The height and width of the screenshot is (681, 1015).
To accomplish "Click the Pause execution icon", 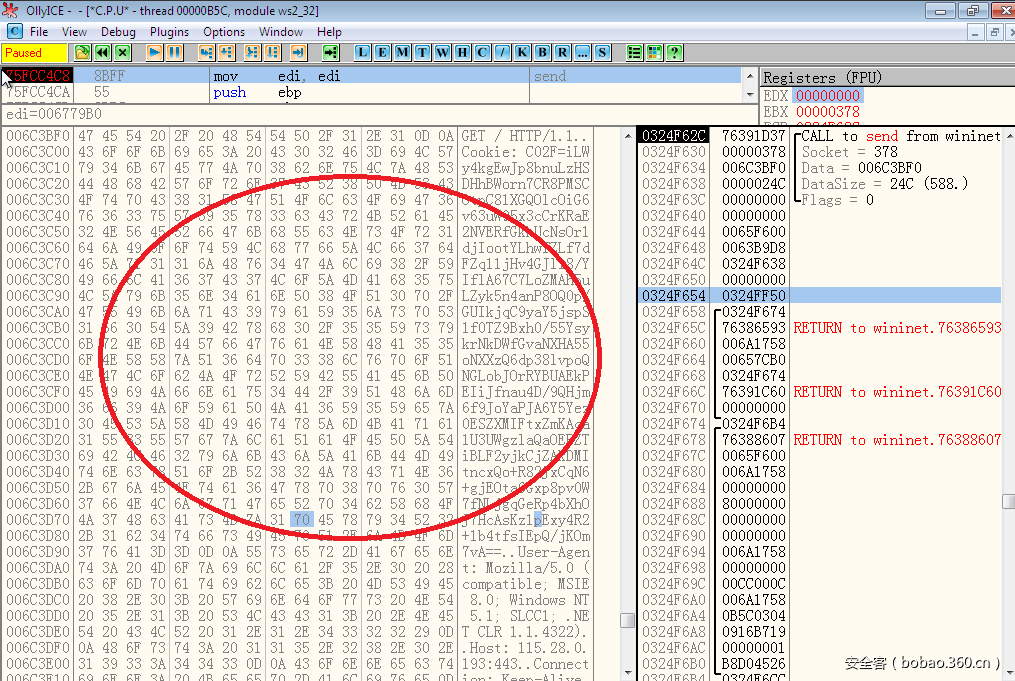I will click(x=174, y=53).
